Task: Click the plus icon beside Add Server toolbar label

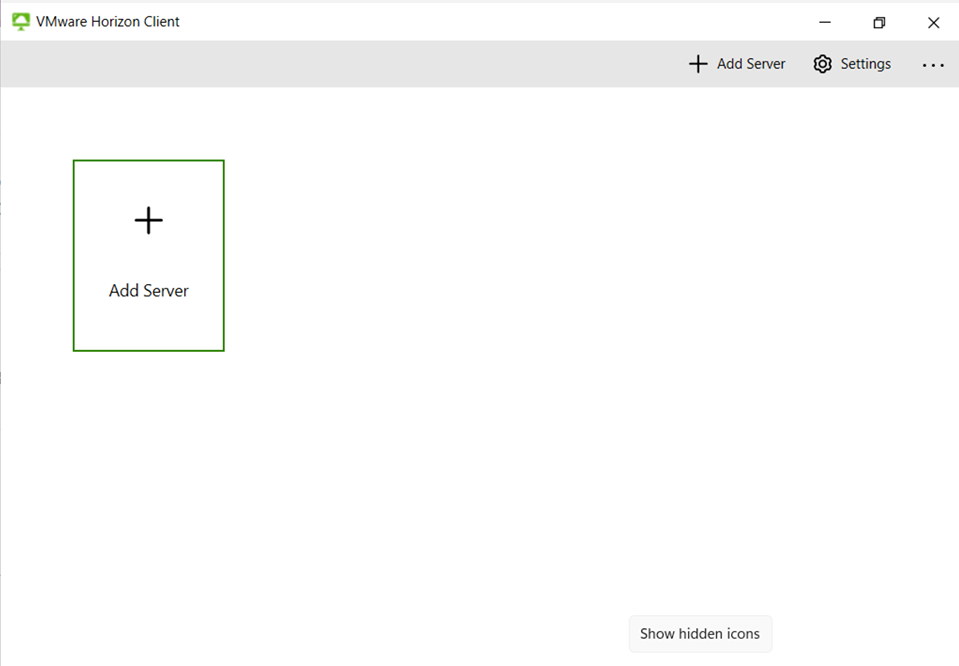Action: click(x=698, y=63)
